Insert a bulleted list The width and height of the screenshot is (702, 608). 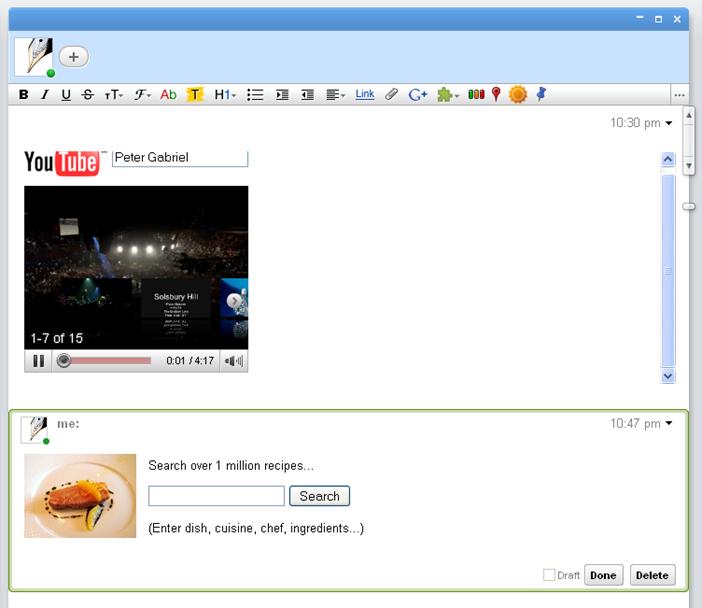pyautogui.click(x=255, y=94)
